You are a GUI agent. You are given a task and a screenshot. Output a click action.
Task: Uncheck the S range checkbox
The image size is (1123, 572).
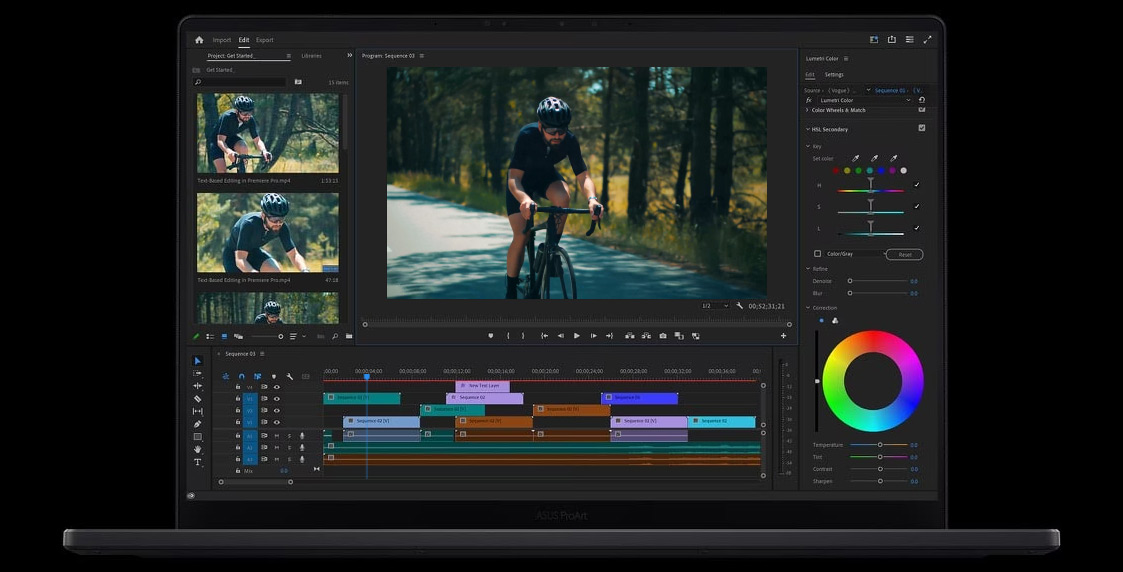click(917, 206)
